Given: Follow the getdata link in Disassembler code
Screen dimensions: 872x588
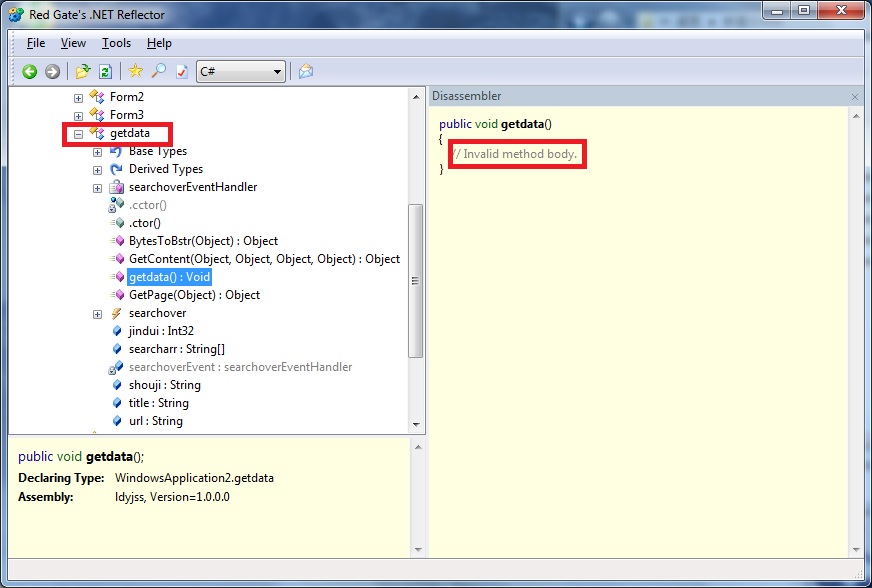Looking at the screenshot, I should point(522,124).
